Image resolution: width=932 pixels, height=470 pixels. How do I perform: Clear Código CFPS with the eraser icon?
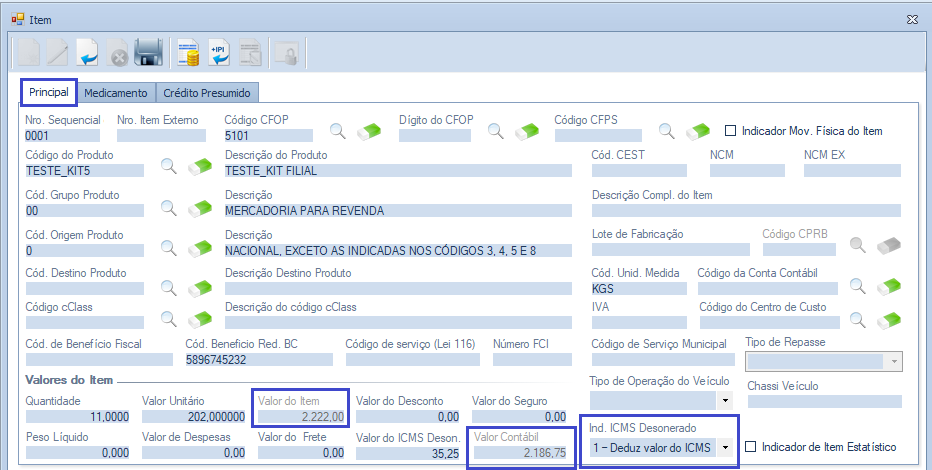coord(697,131)
